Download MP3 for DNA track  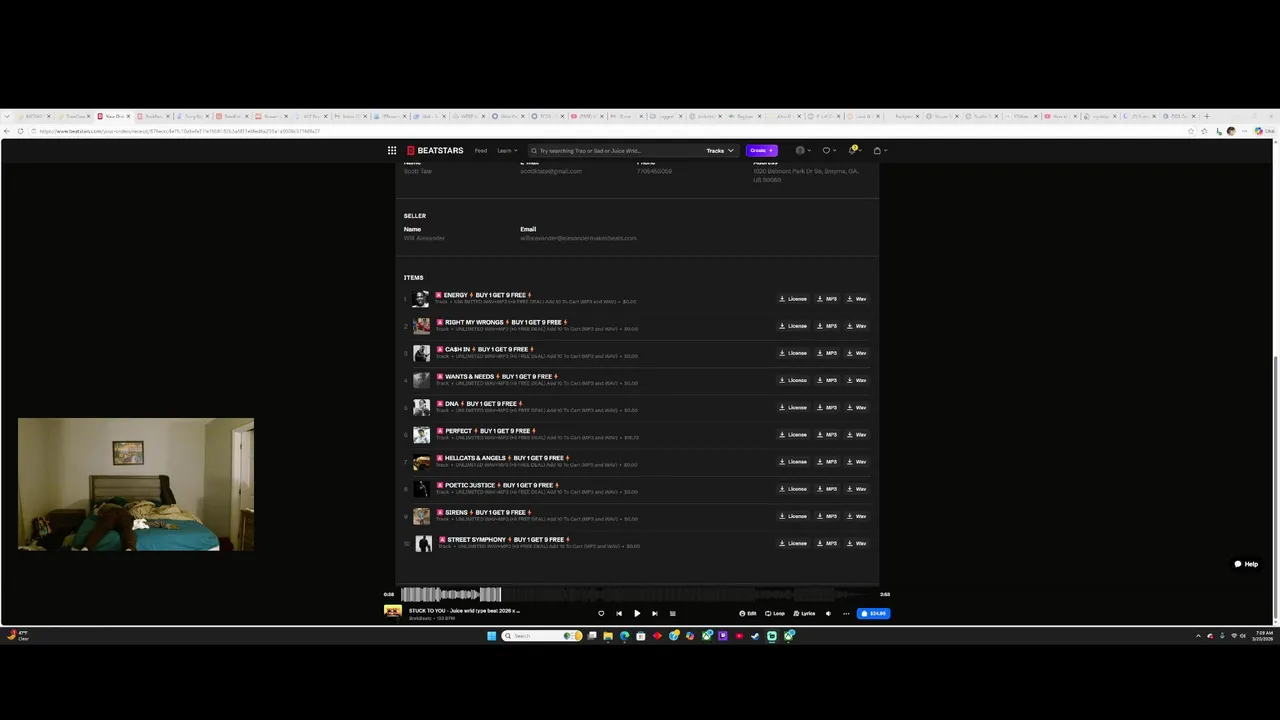tap(827, 407)
